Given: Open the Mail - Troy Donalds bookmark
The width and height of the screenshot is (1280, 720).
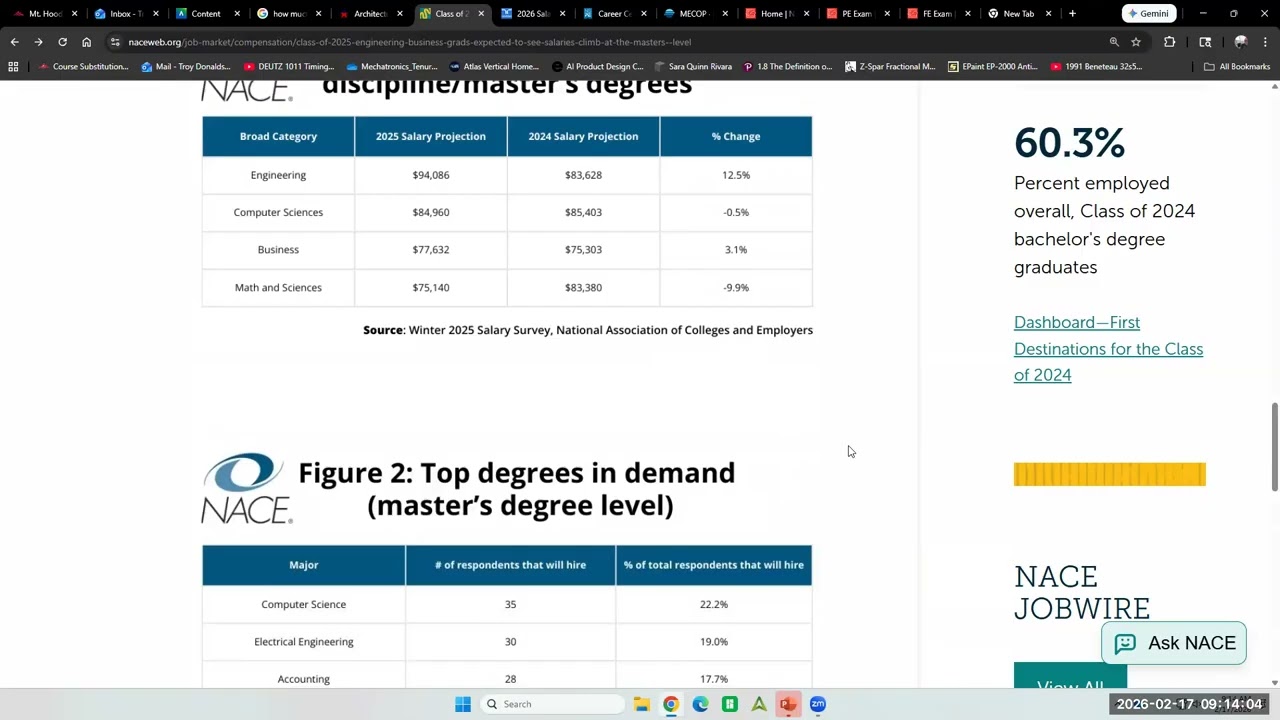Looking at the screenshot, I should 186,67.
